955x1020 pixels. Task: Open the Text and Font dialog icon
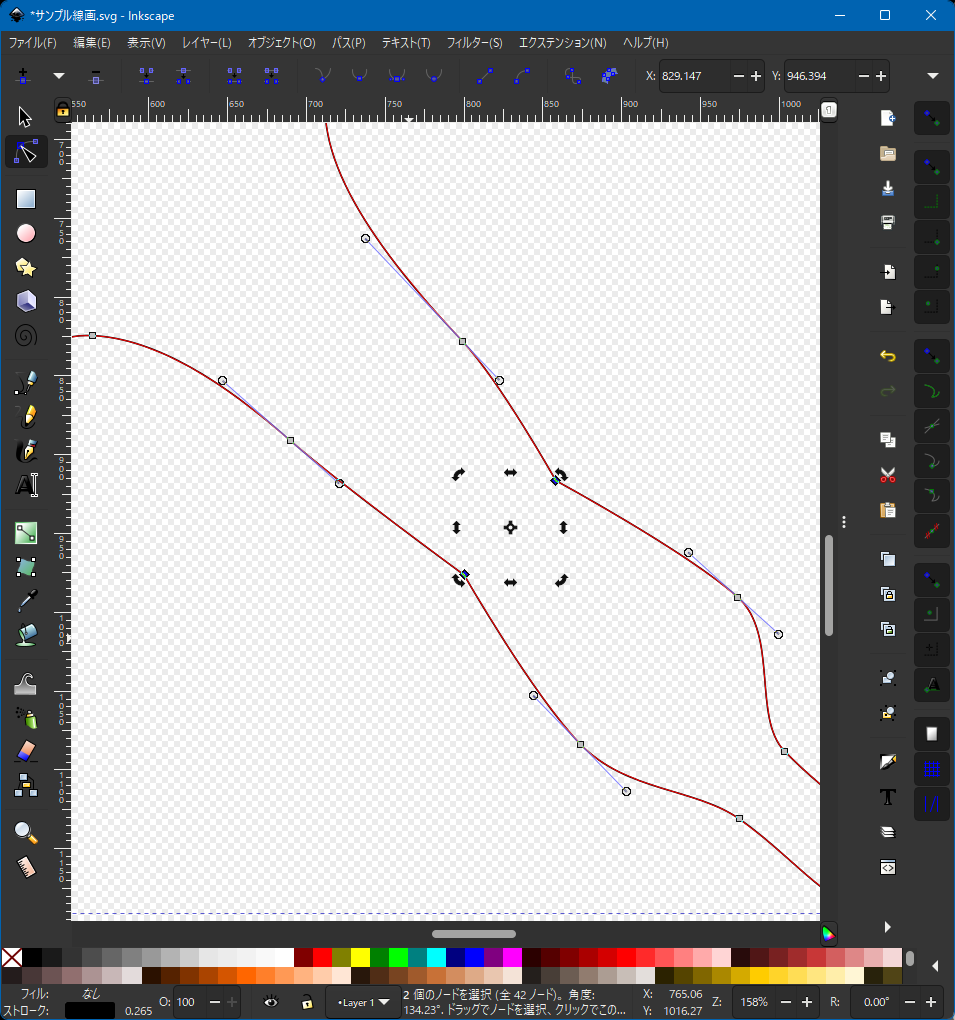[888, 797]
